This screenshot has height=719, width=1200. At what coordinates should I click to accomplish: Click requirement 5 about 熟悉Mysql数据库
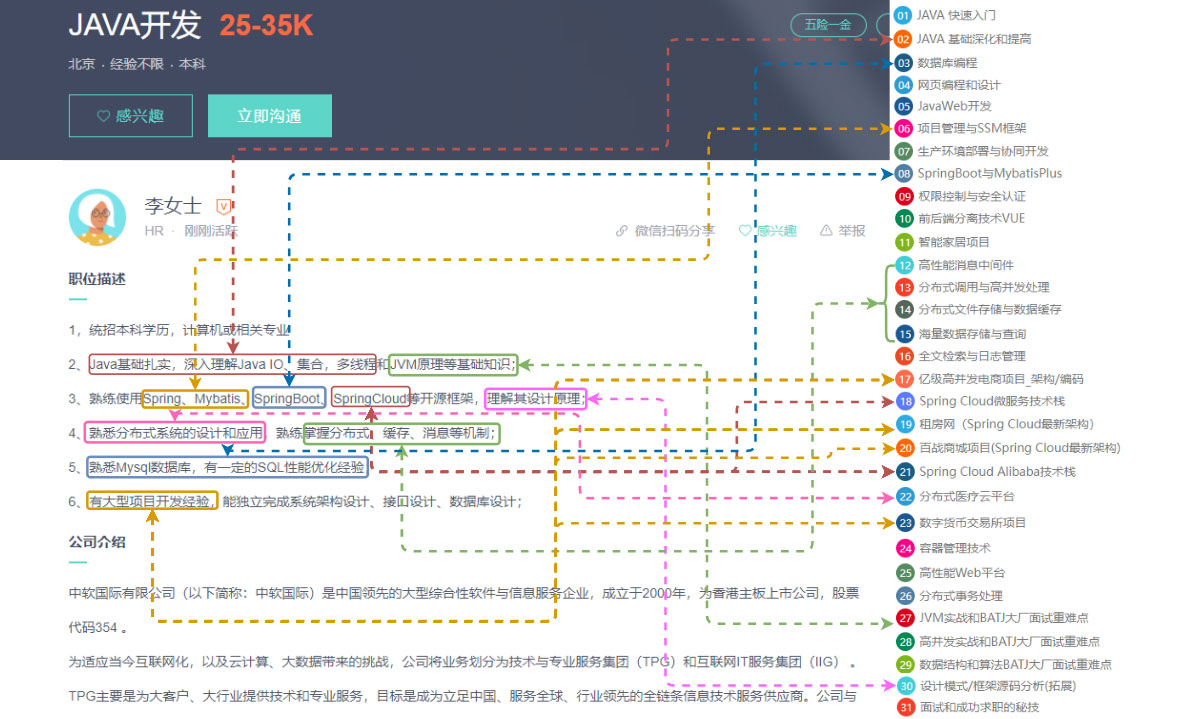click(218, 467)
